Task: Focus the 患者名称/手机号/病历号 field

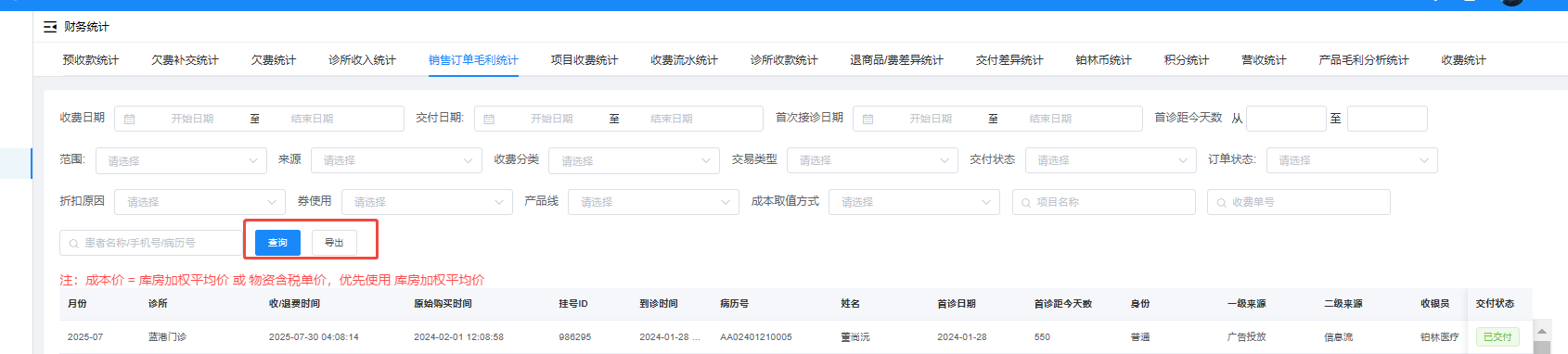Action: pyautogui.click(x=152, y=243)
